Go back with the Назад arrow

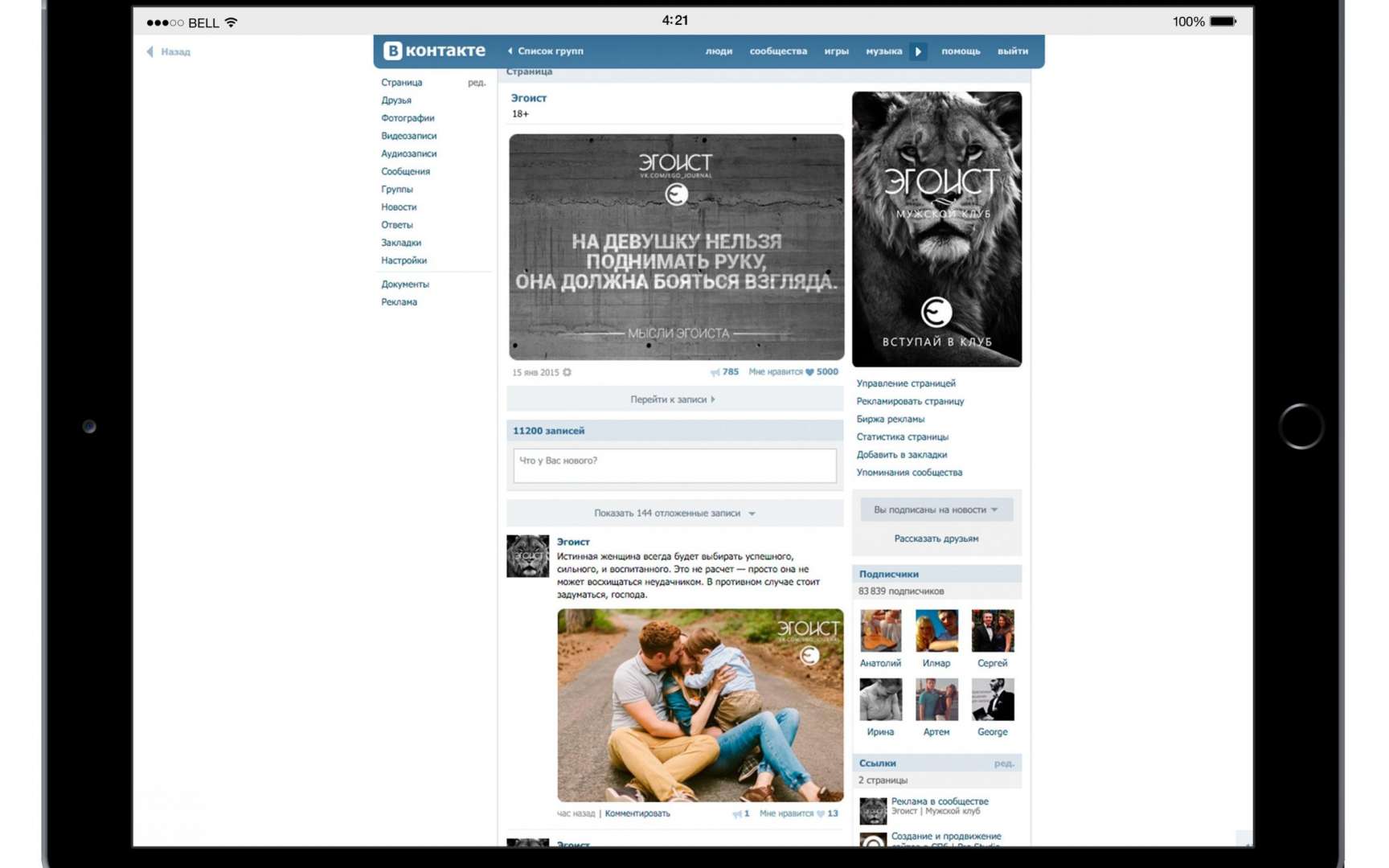point(168,51)
